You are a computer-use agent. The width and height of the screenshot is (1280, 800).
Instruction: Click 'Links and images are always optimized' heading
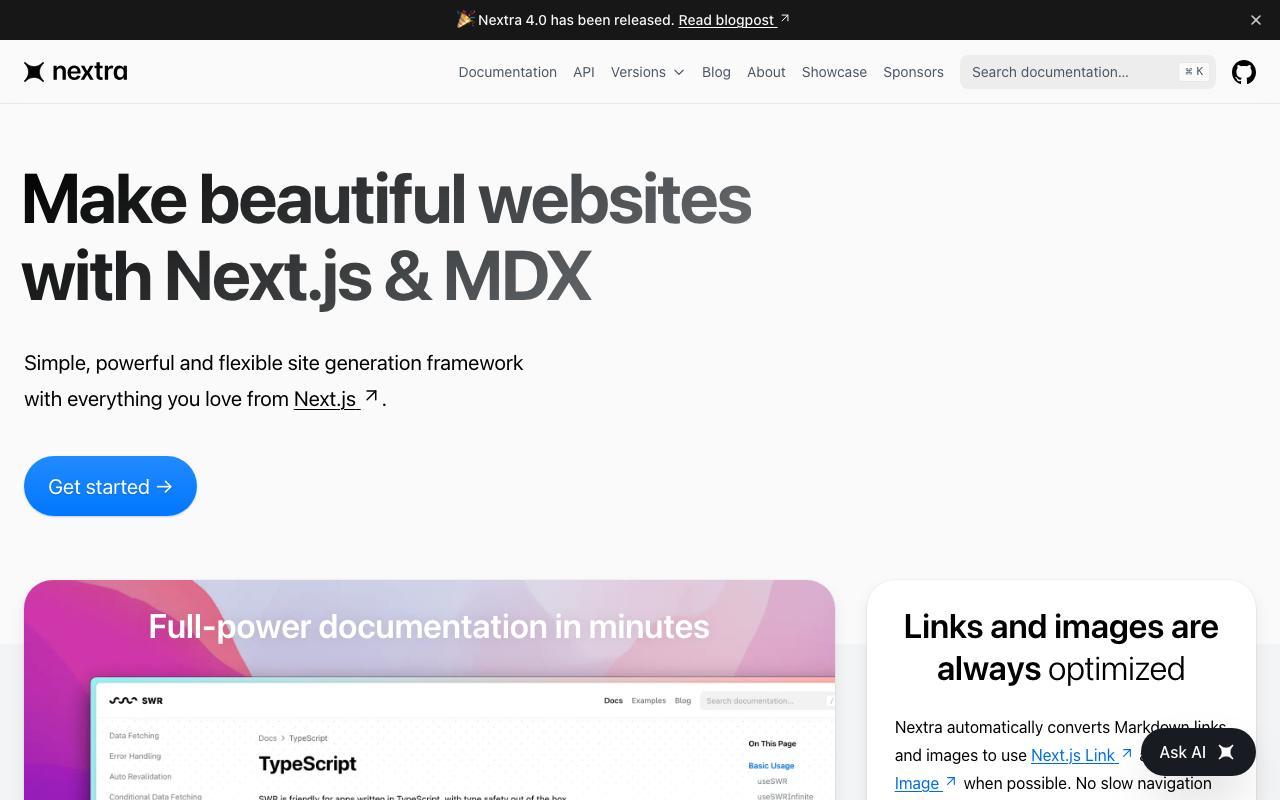pos(1061,647)
